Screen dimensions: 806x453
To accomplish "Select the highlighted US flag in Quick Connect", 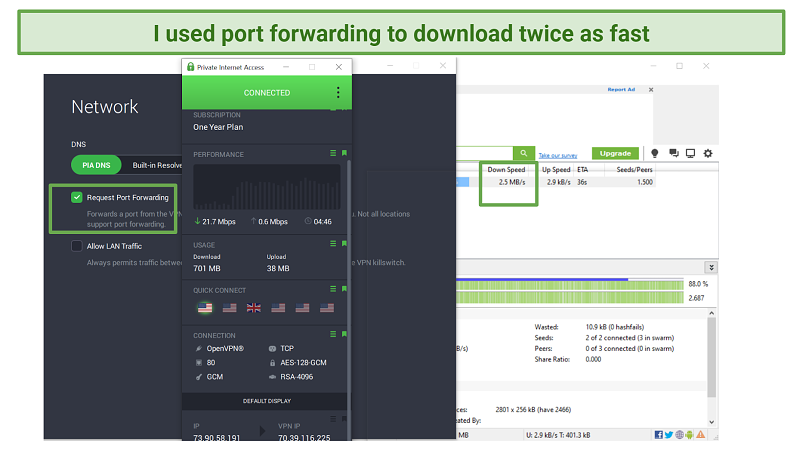I will (x=205, y=307).
